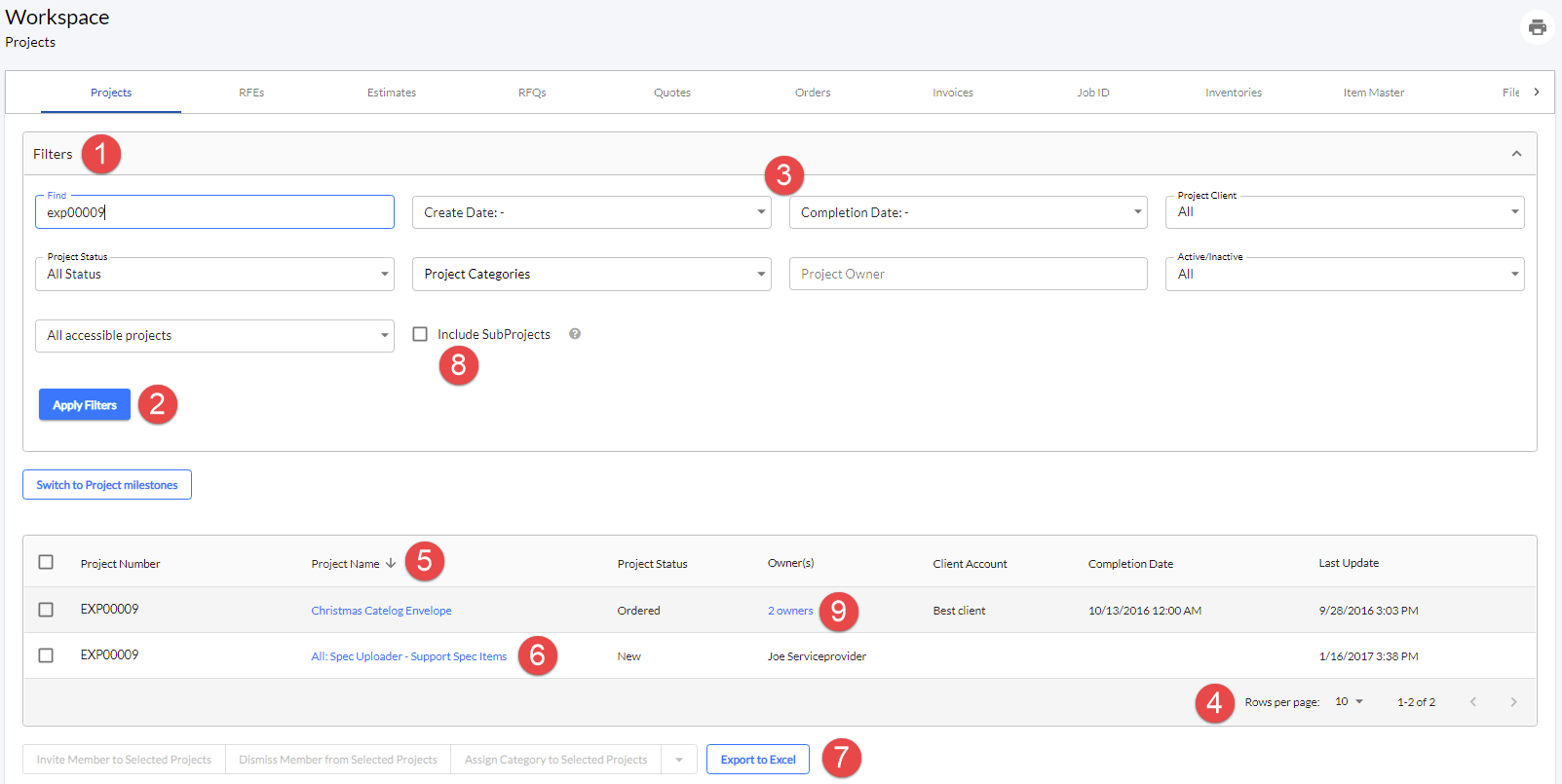Check the Christmas Catelog Envelope row
The height and width of the screenshot is (784, 1562).
pos(46,610)
